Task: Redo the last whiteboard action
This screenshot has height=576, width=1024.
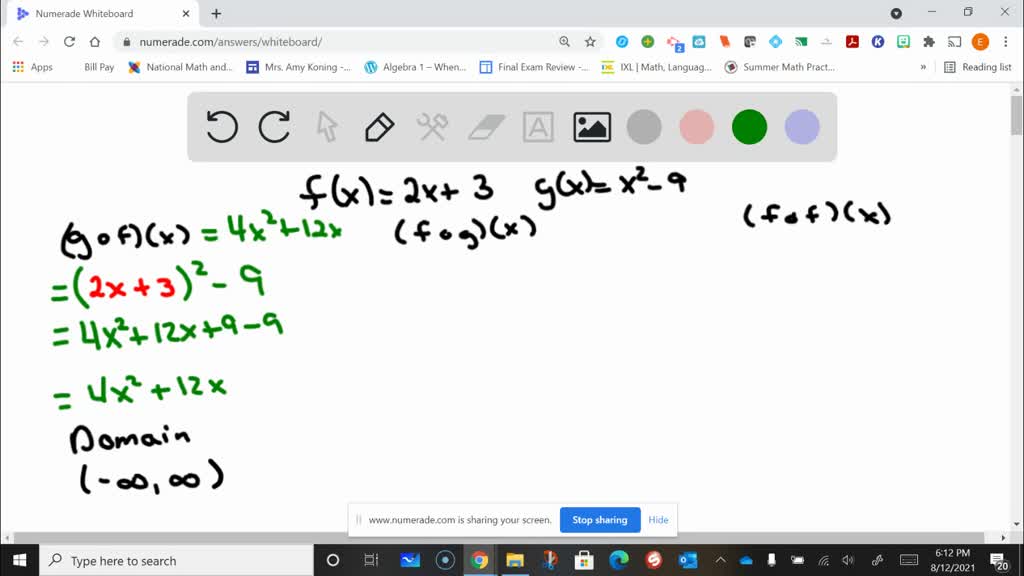Action: pos(275,127)
